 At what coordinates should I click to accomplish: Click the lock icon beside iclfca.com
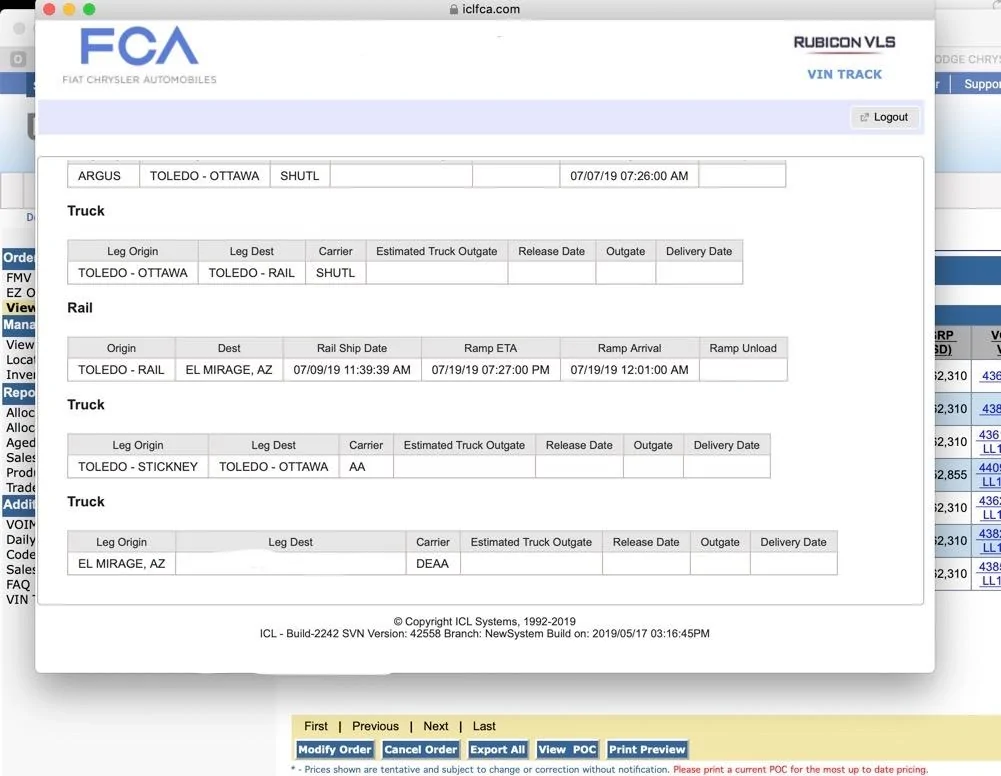454,9
